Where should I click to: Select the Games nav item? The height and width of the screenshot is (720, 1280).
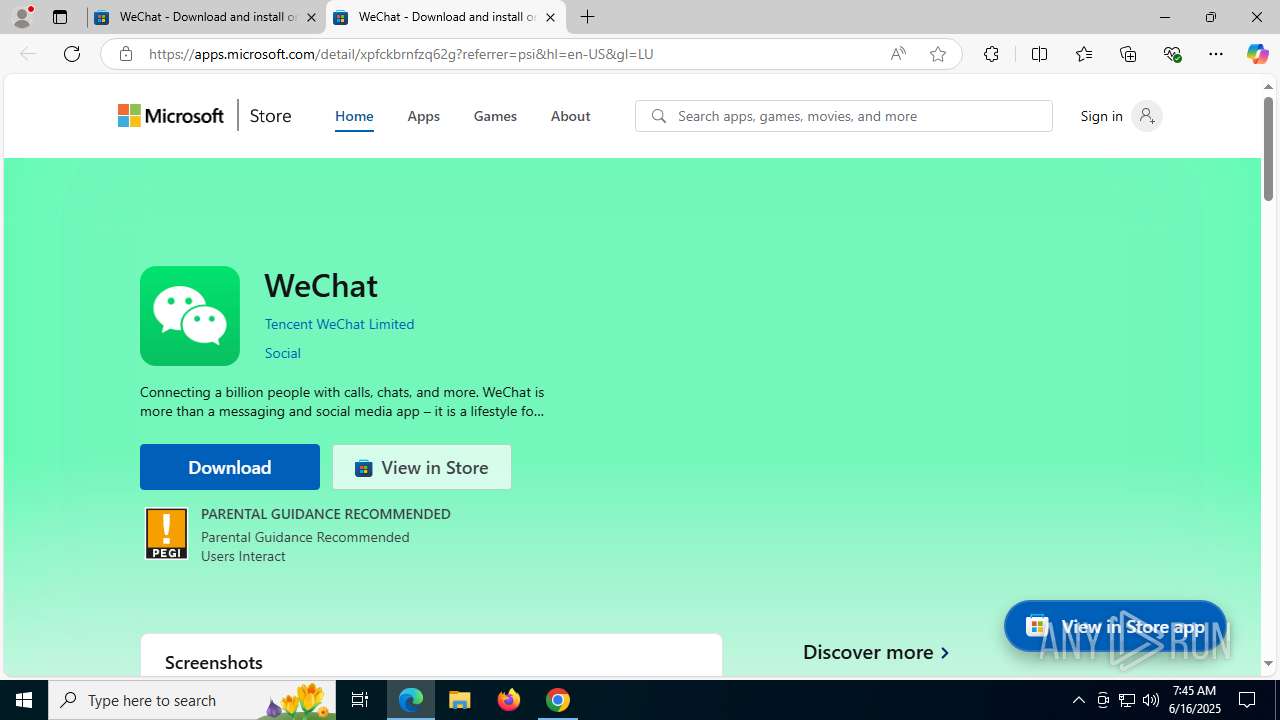(x=495, y=116)
